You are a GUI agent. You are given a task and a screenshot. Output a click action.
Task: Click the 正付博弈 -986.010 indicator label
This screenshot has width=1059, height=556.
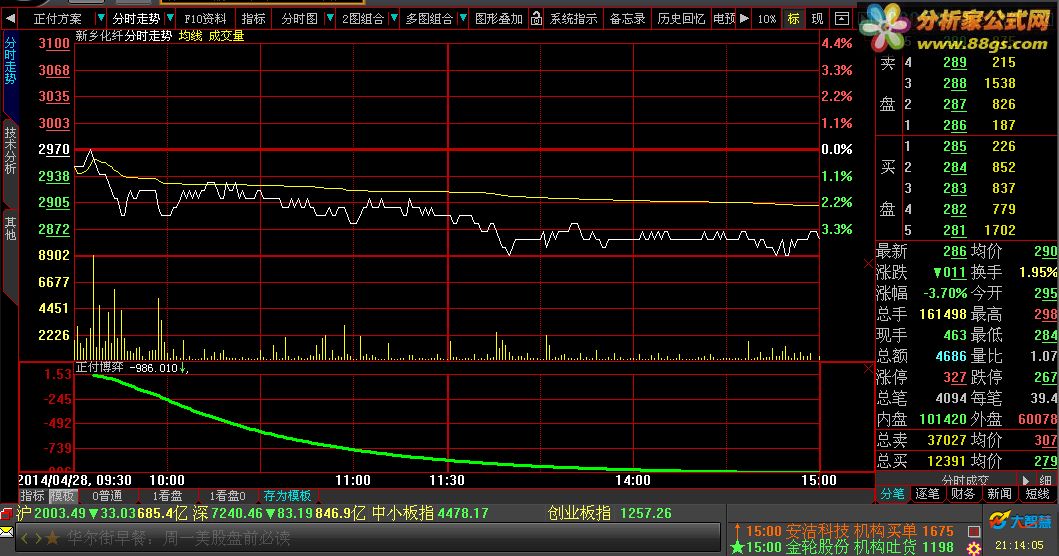[x=132, y=368]
